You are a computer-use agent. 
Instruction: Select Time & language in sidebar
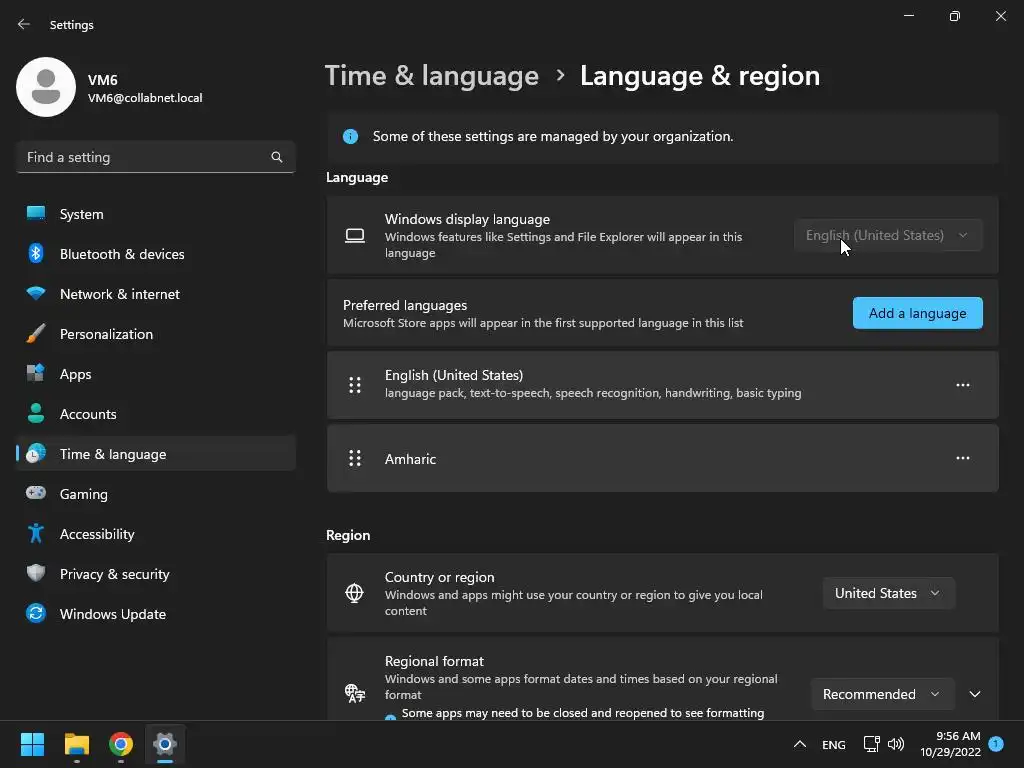point(155,454)
